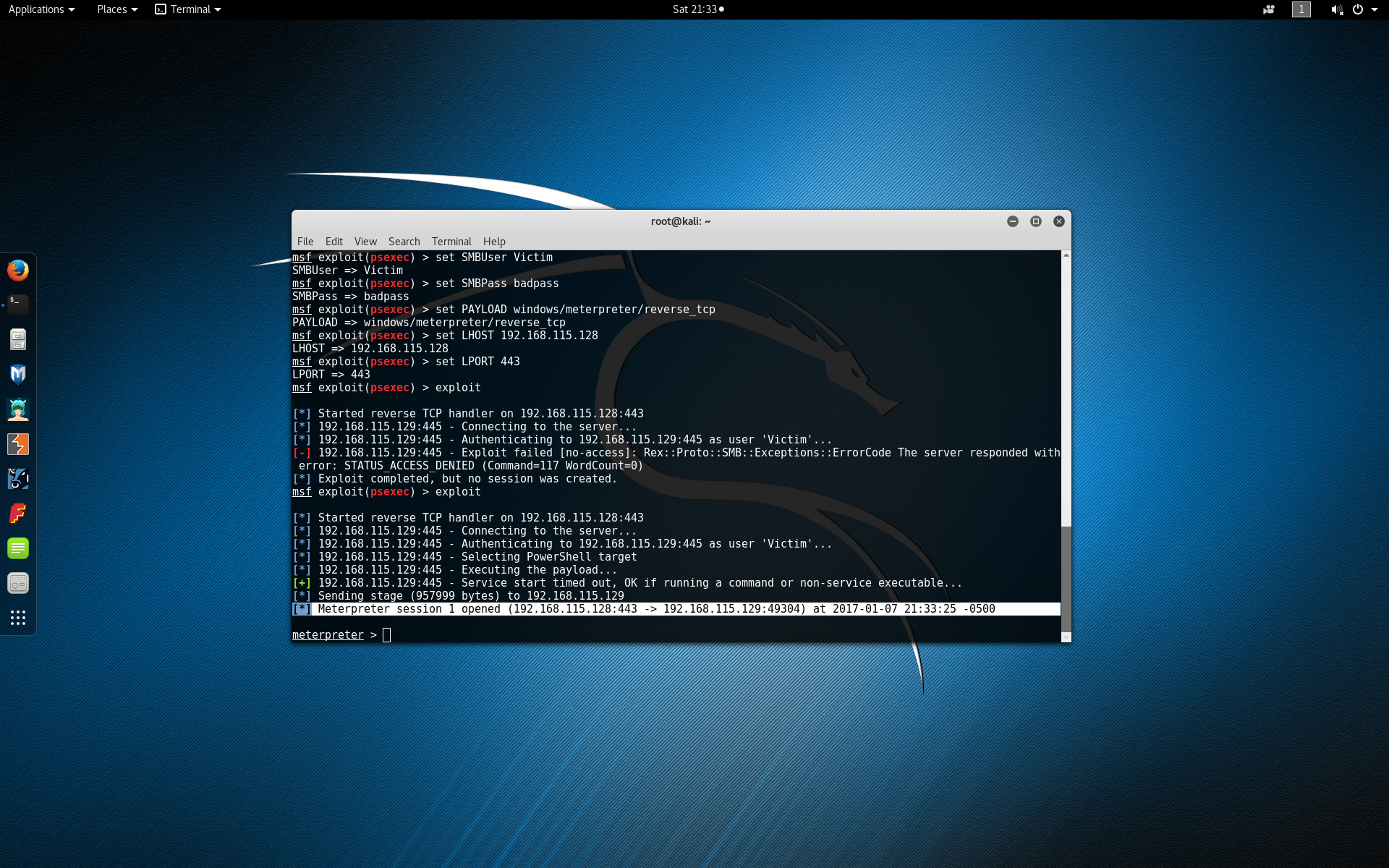Open the Terminal app menu in top bar
The height and width of the screenshot is (868, 1389).
(x=188, y=9)
